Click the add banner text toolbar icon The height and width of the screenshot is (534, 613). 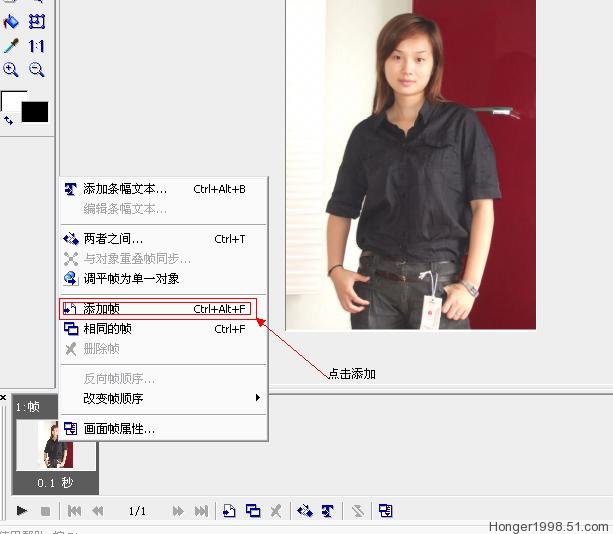pos(328,511)
